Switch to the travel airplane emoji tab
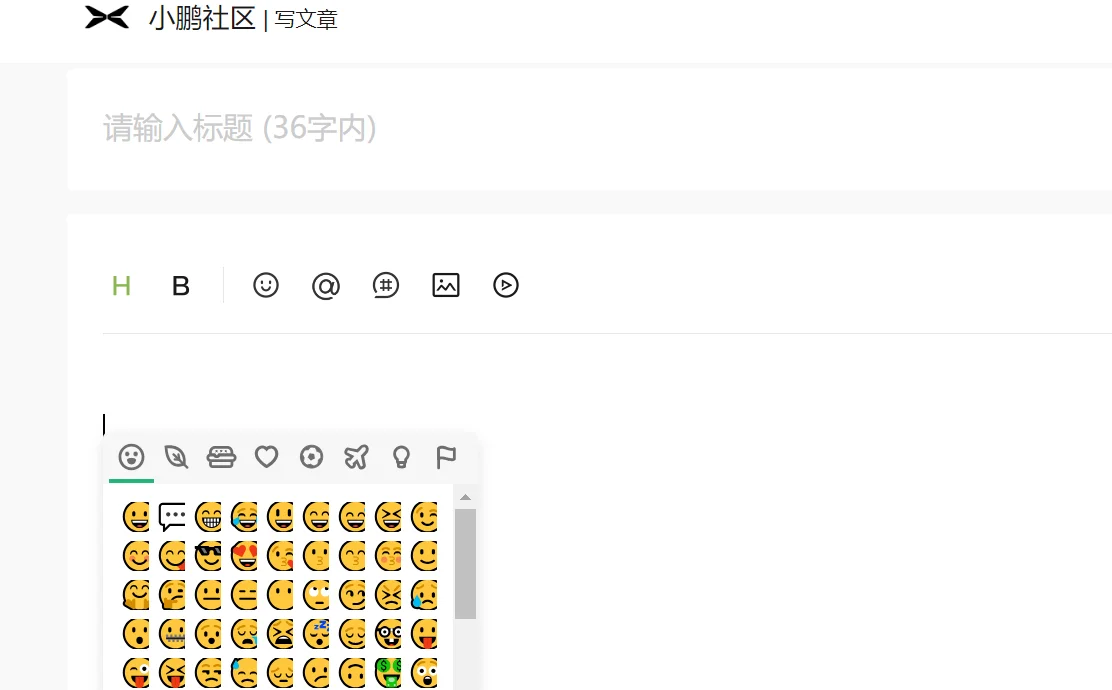The height and width of the screenshot is (690, 1112). 356,457
